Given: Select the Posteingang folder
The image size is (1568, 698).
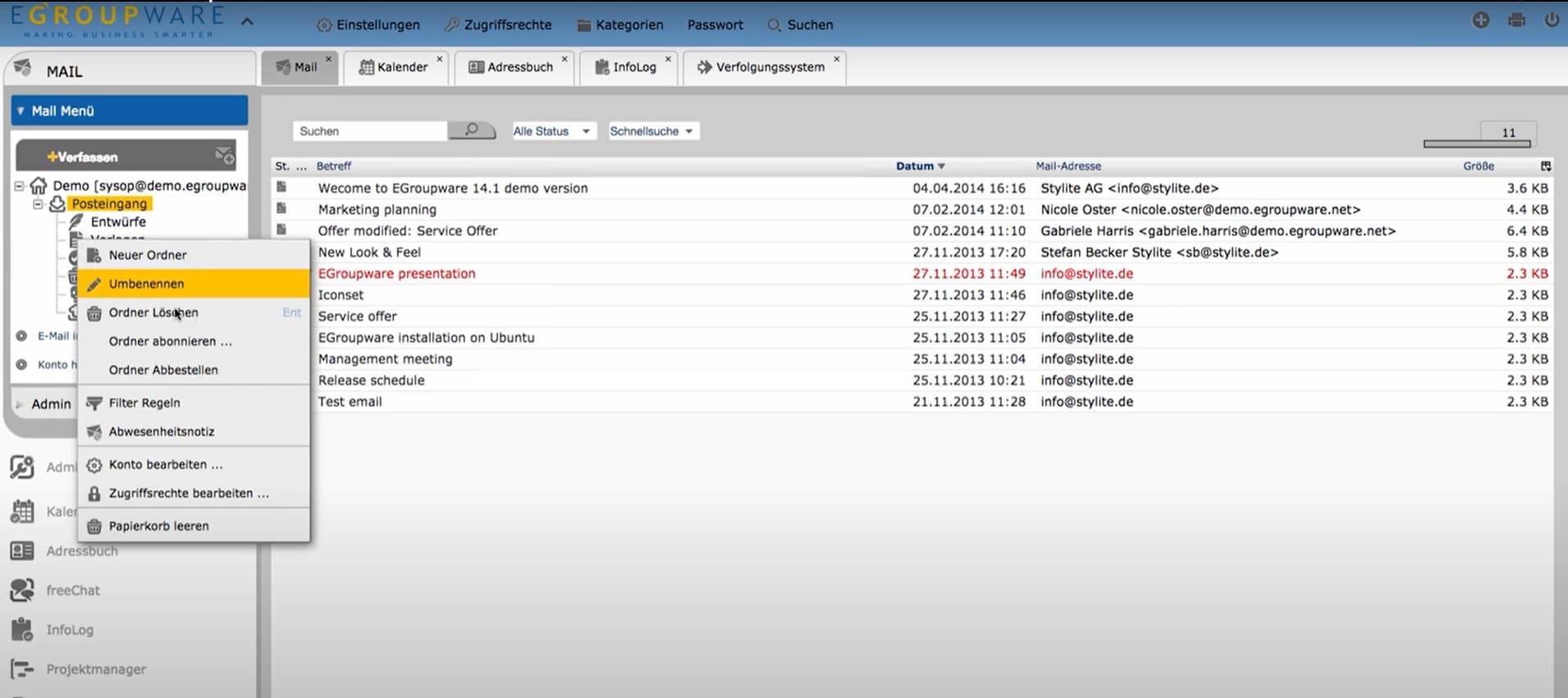Looking at the screenshot, I should coord(109,204).
